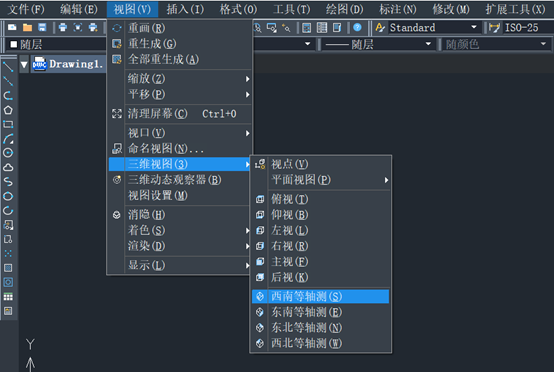The image size is (554, 372).
Task: Click the 消隐(H) hide icon
Action: click(117, 215)
